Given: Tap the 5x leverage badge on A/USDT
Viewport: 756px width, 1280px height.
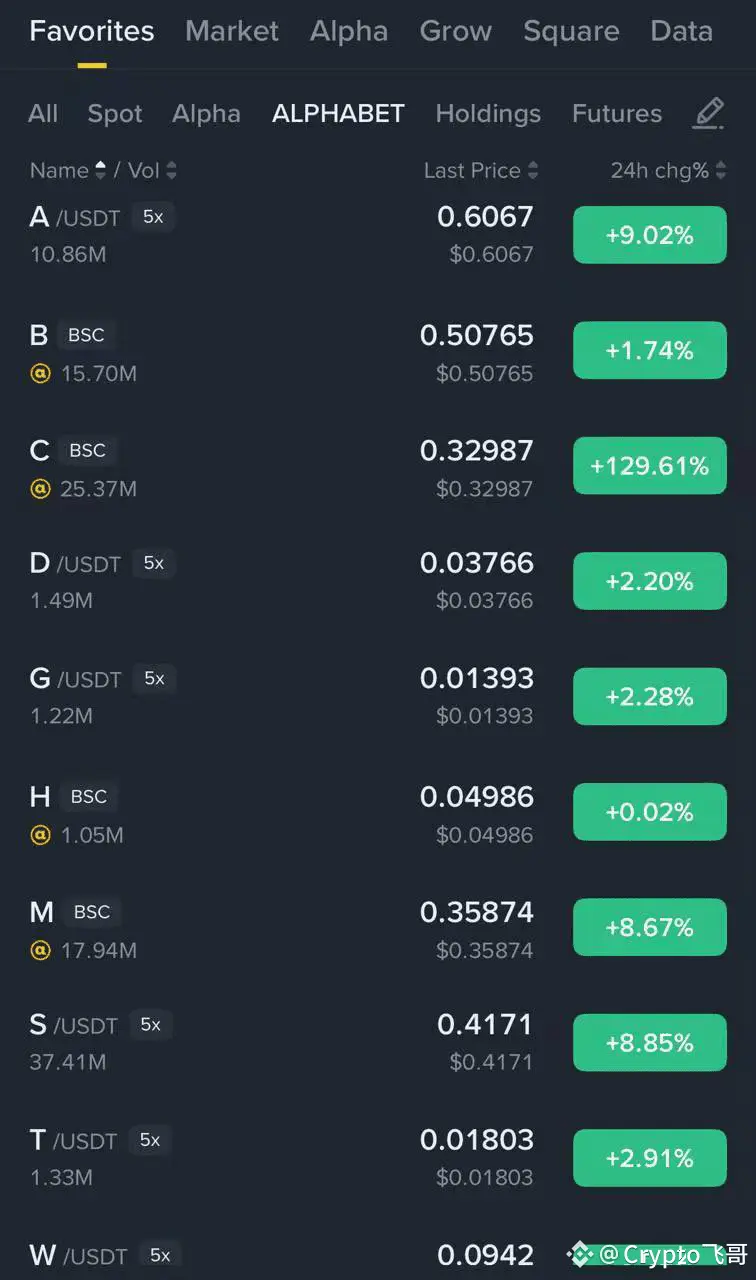Looking at the screenshot, I should point(153,217).
